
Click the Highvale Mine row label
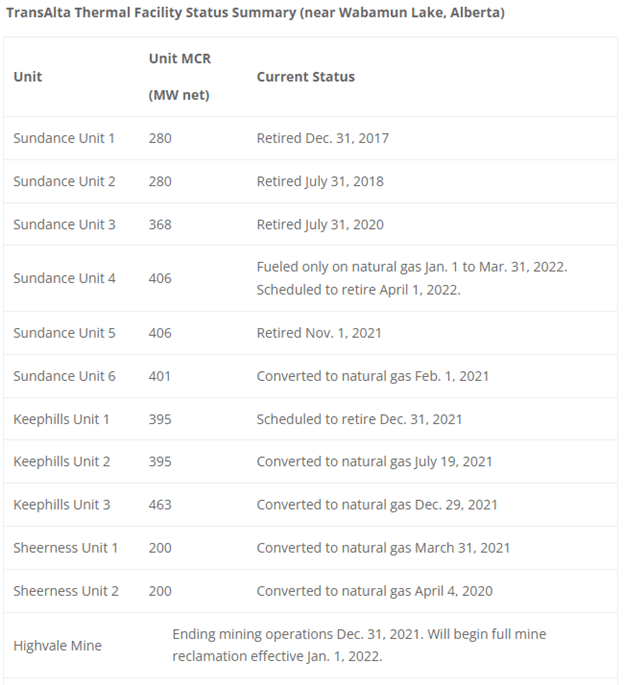(x=57, y=646)
